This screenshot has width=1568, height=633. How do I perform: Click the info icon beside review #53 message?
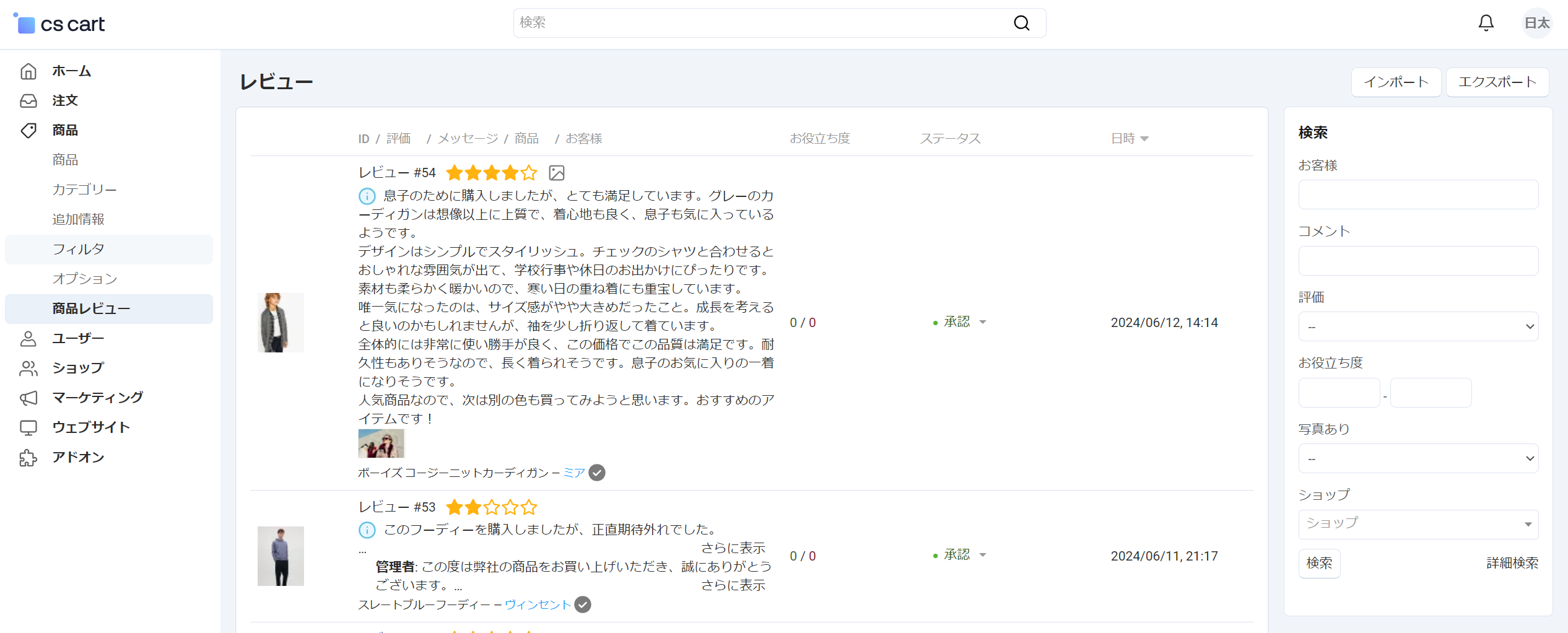(367, 530)
